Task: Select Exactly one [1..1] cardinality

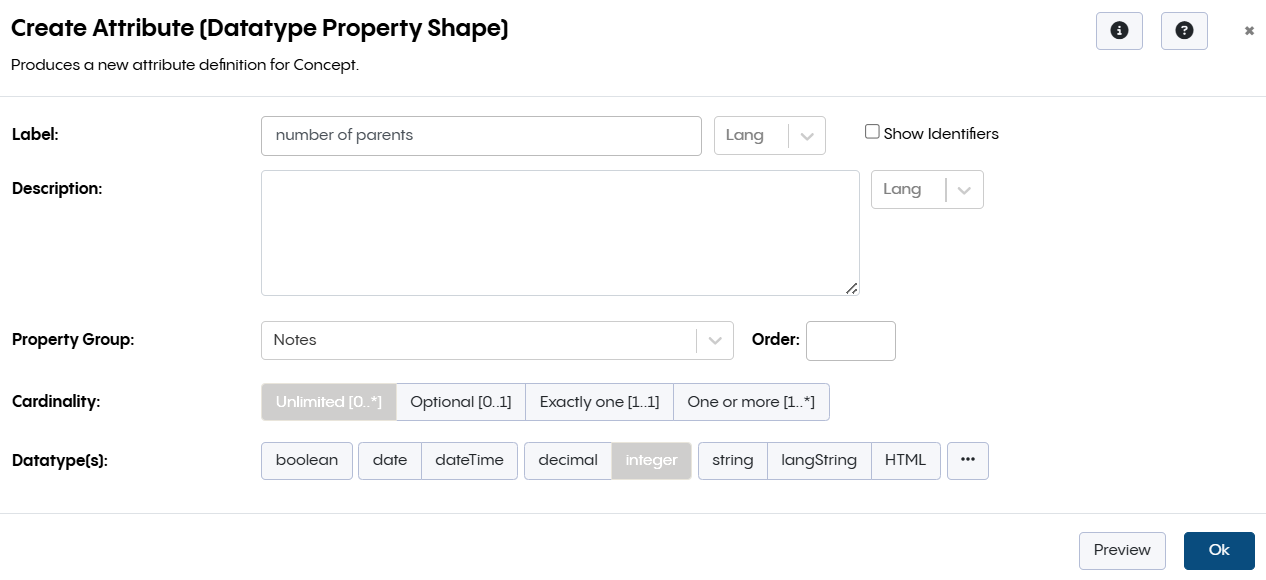Action: [599, 401]
